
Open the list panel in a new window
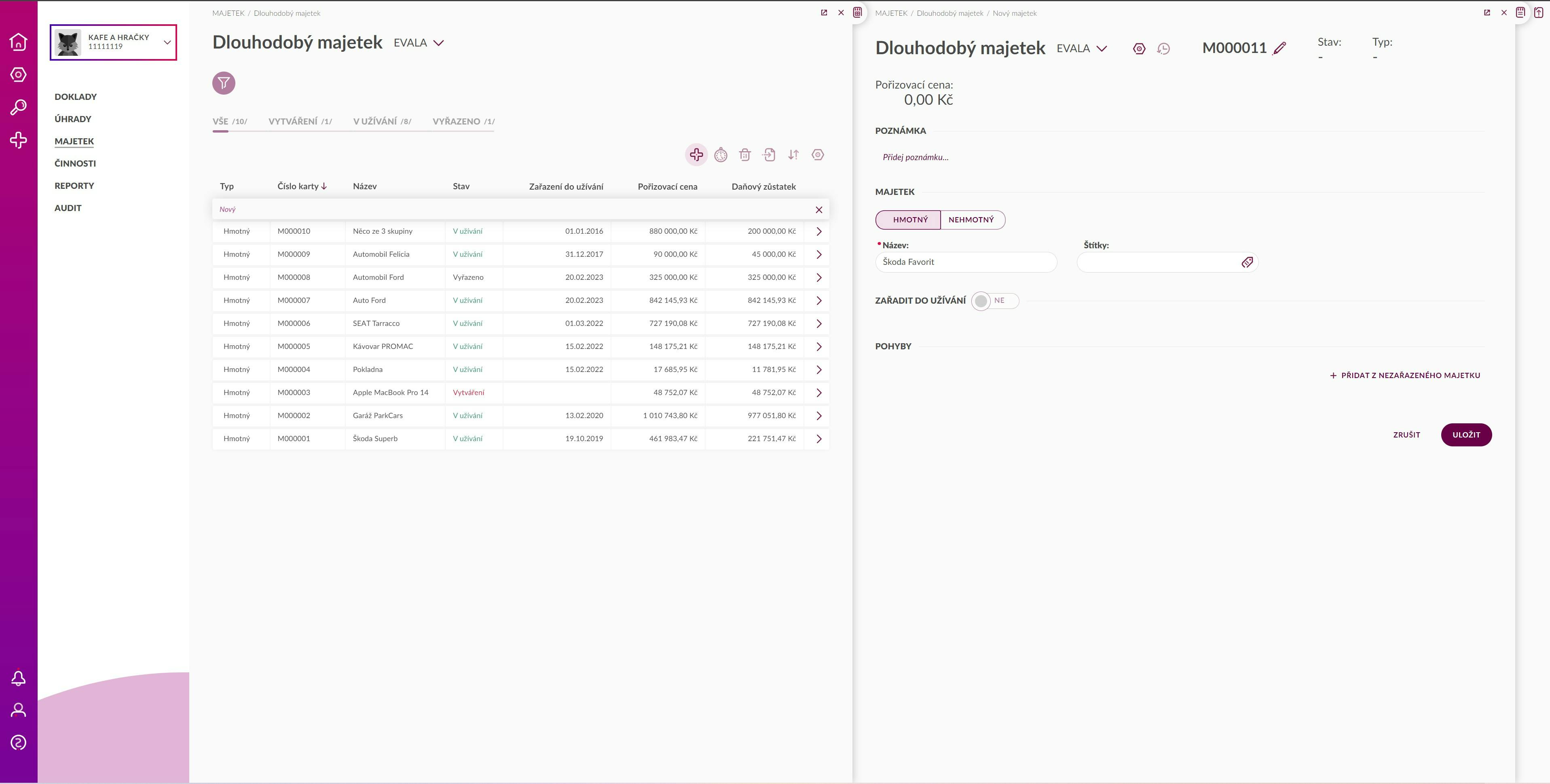pos(824,13)
